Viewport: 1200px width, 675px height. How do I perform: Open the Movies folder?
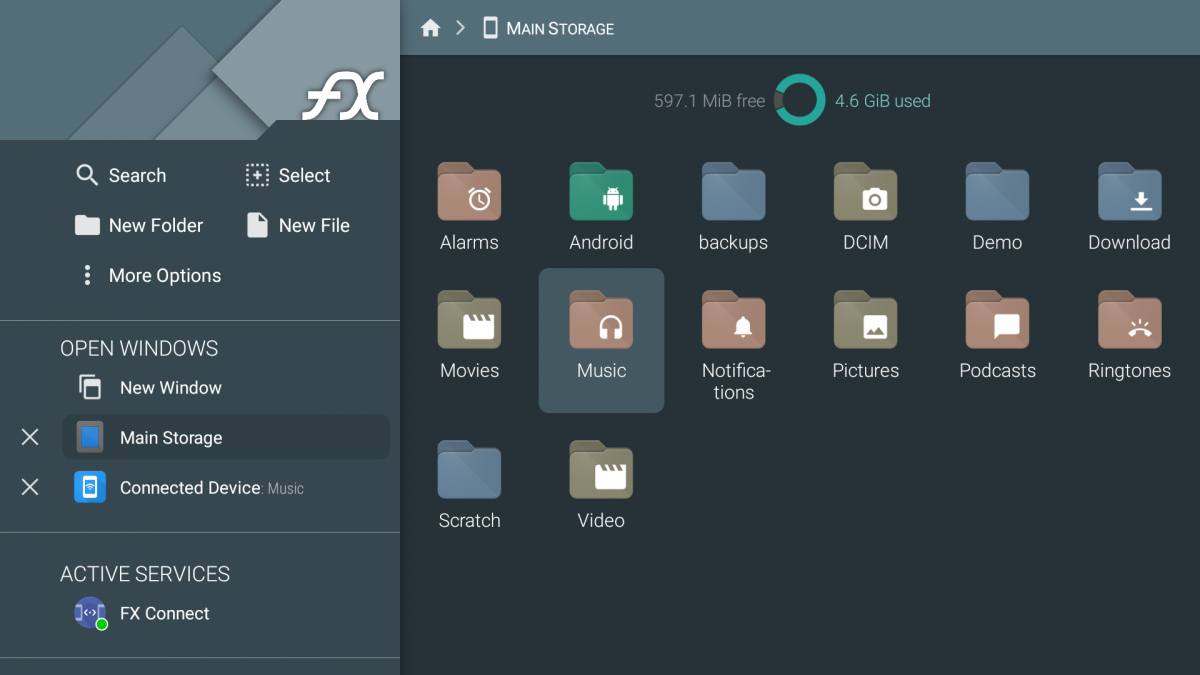[x=469, y=320]
